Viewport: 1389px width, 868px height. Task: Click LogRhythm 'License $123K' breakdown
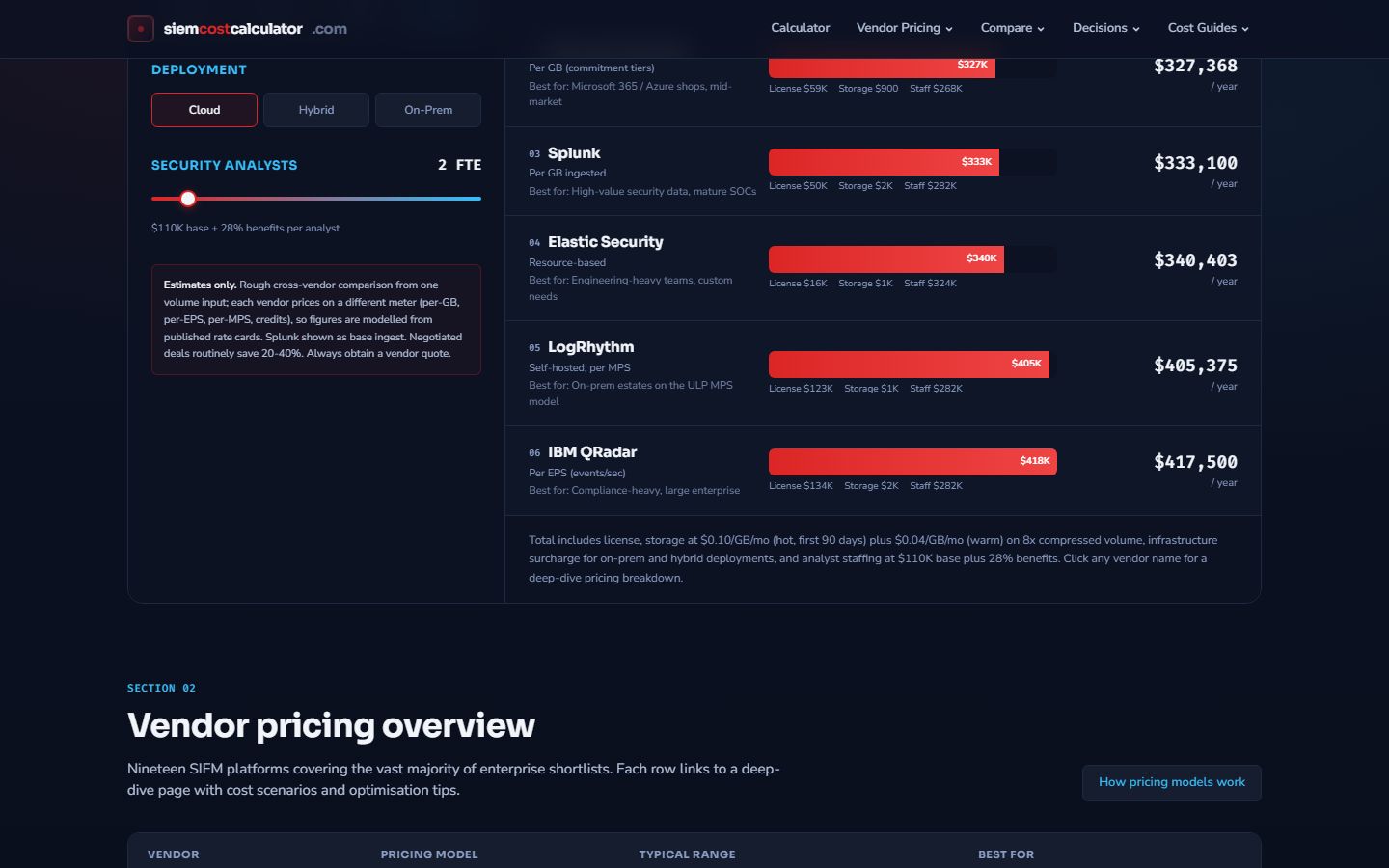801,389
